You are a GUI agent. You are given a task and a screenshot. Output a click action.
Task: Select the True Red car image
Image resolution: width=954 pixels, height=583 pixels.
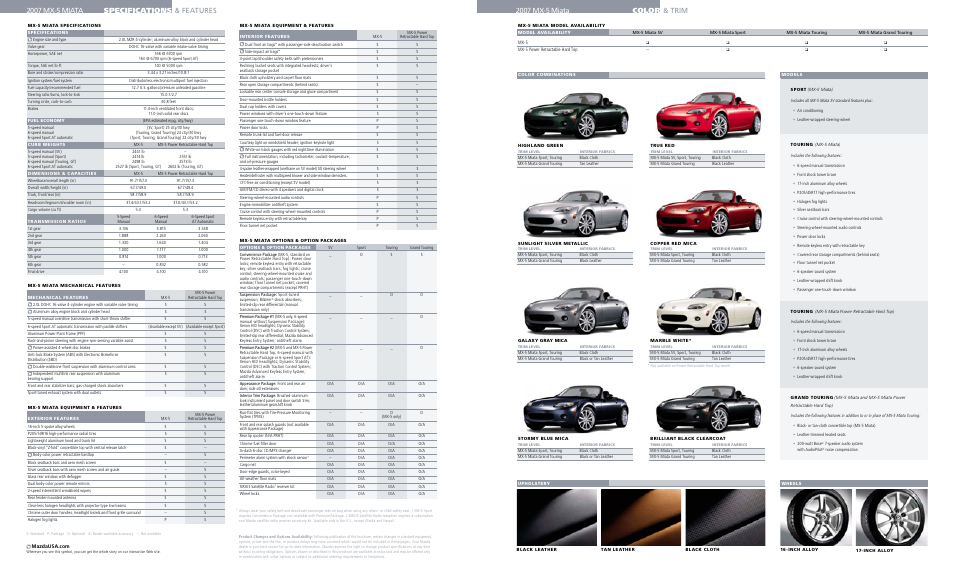click(709, 116)
